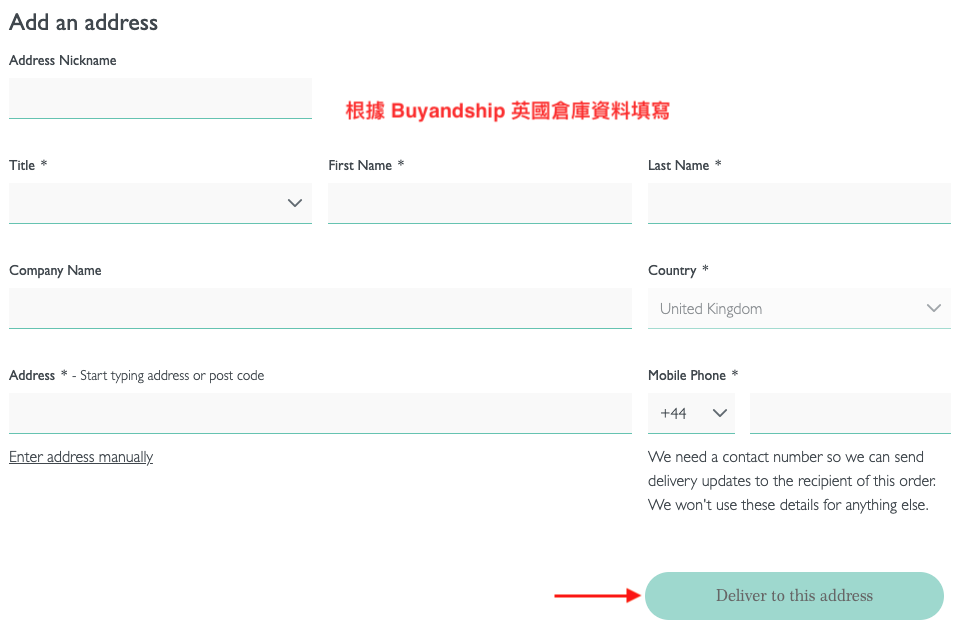Viewport: 965px width, 631px height.
Task: Open the Title dropdown
Action: [x=160, y=203]
